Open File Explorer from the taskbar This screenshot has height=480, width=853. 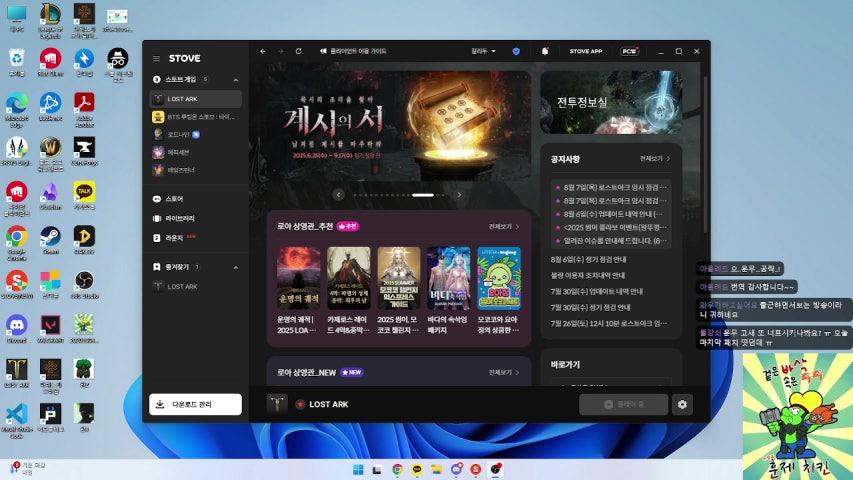(x=437, y=470)
